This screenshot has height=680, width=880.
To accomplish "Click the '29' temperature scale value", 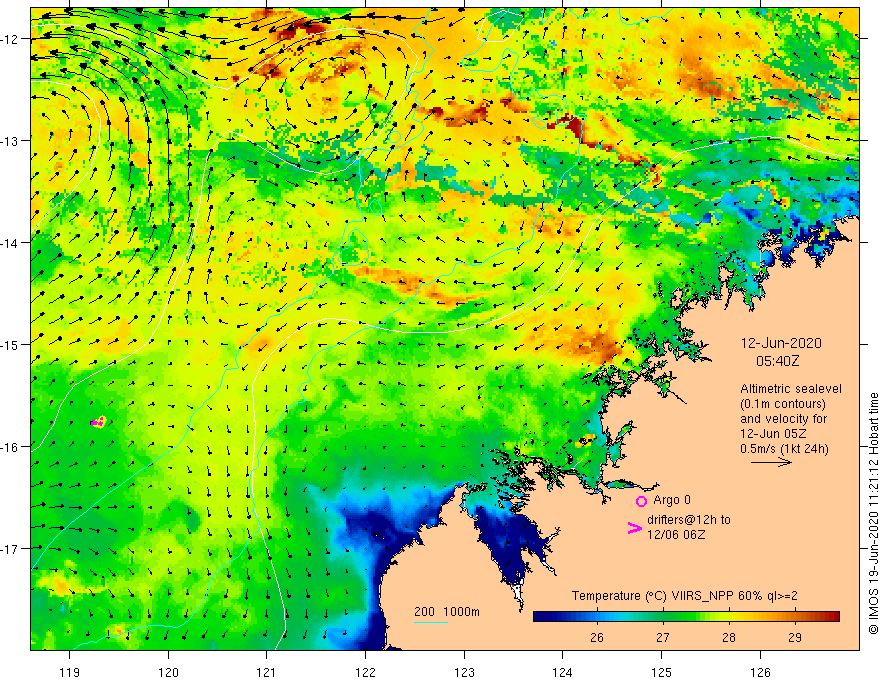I will 795,637.
